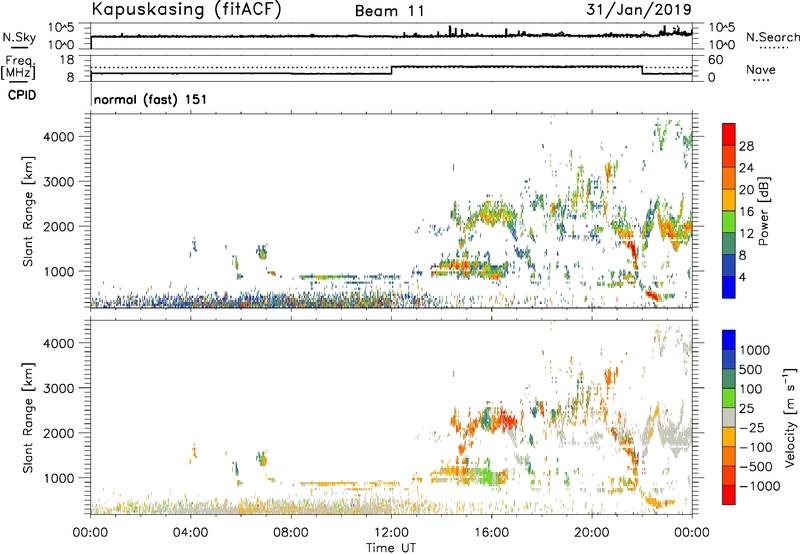Select the 'CPID' row label

[22, 95]
